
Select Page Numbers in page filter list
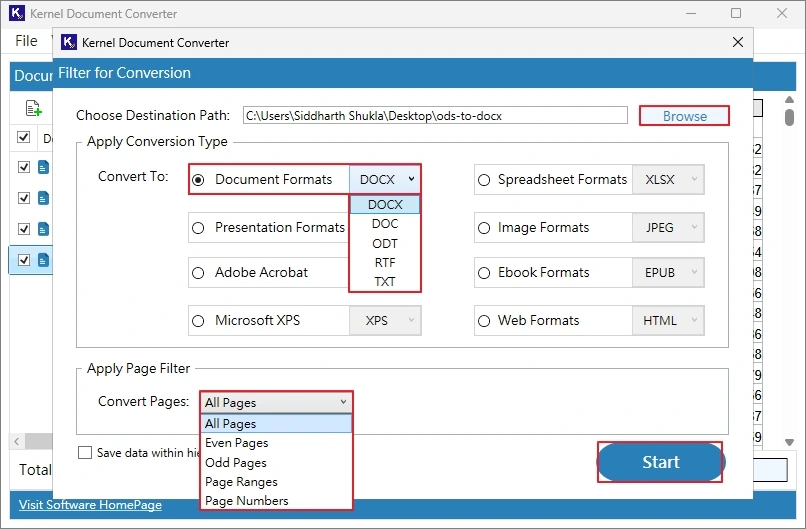[276, 500]
